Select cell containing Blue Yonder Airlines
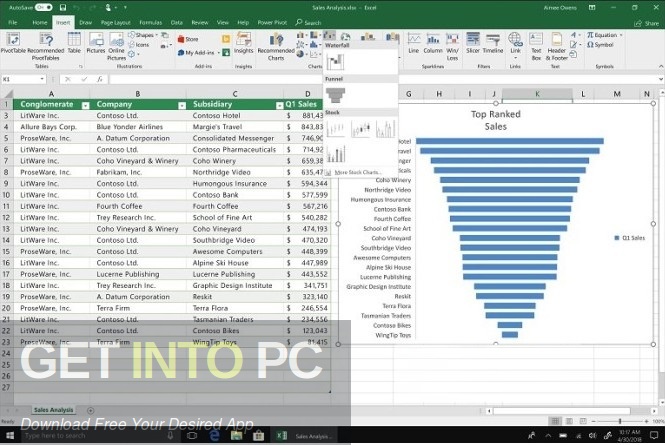This screenshot has width=665, height=445. 138,127
